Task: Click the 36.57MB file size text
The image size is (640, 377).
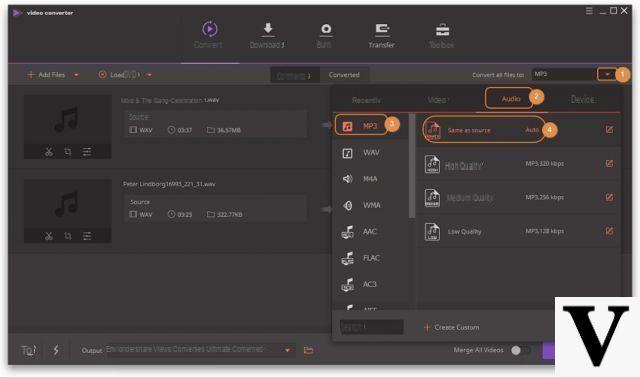Action: (229, 130)
